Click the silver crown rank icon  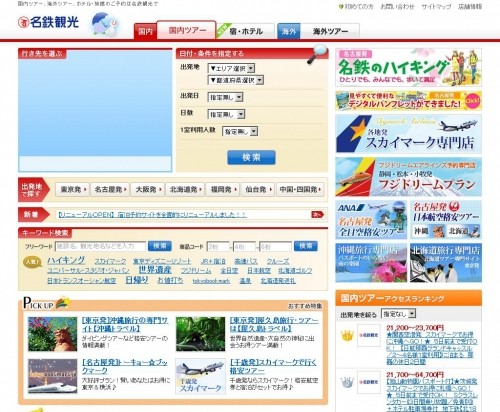(347, 382)
